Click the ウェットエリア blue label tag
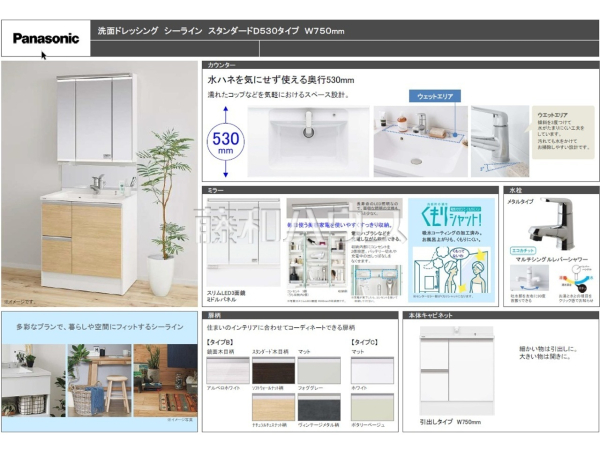600x450 pixels. [435, 96]
